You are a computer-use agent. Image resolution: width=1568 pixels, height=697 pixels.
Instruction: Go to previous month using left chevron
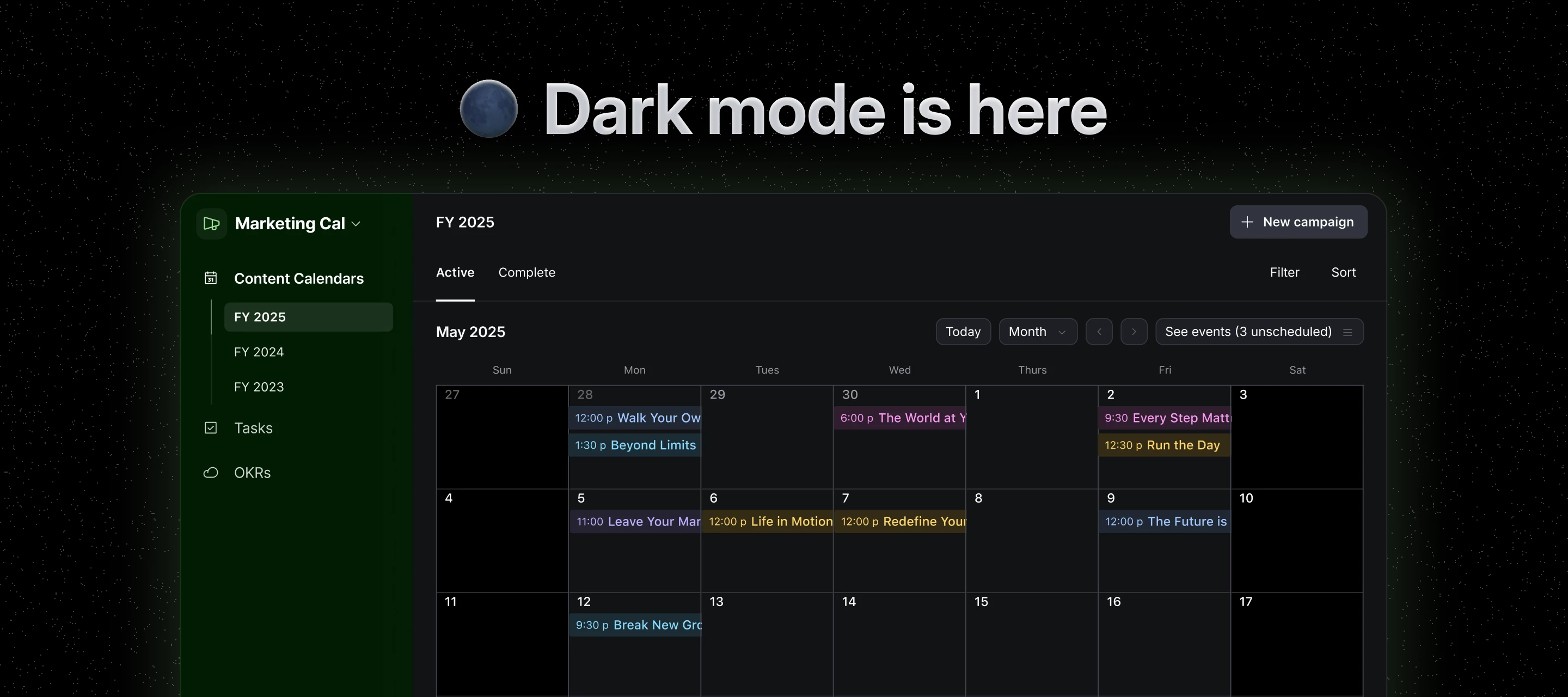coord(1099,332)
